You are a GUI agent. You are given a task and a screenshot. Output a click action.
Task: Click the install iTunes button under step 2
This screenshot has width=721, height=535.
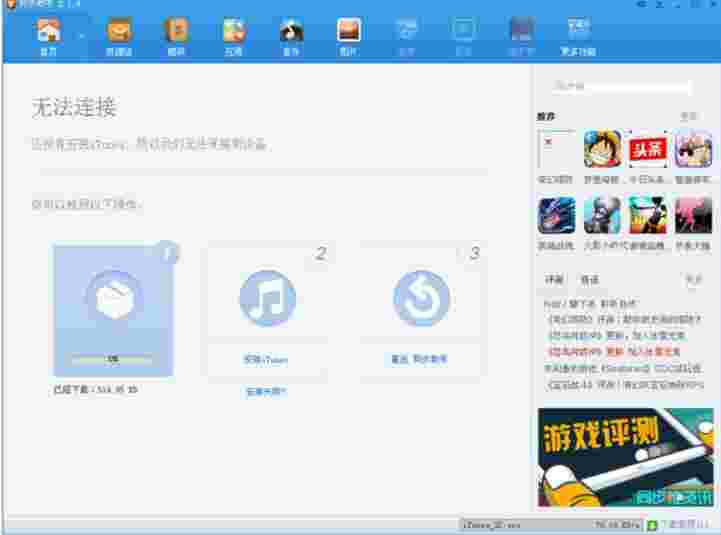coord(267,359)
